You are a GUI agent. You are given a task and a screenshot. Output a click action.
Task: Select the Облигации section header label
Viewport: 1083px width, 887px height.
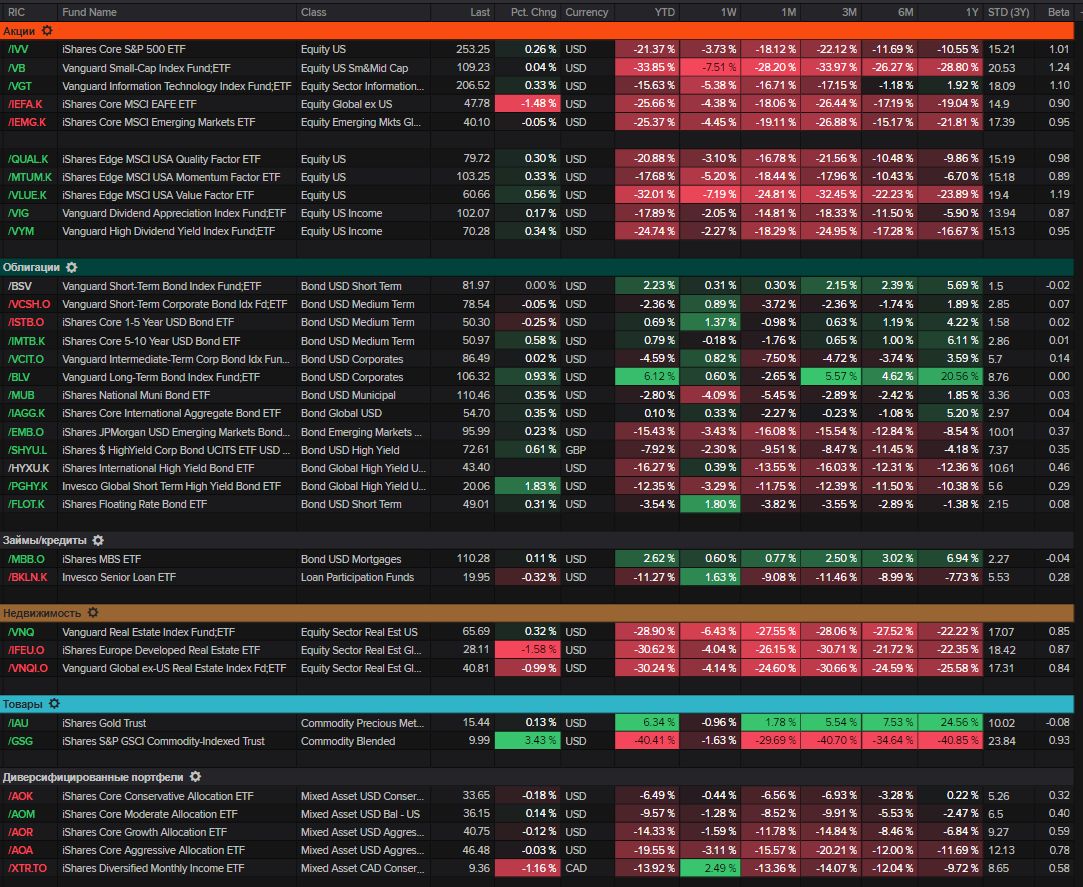pos(31,267)
